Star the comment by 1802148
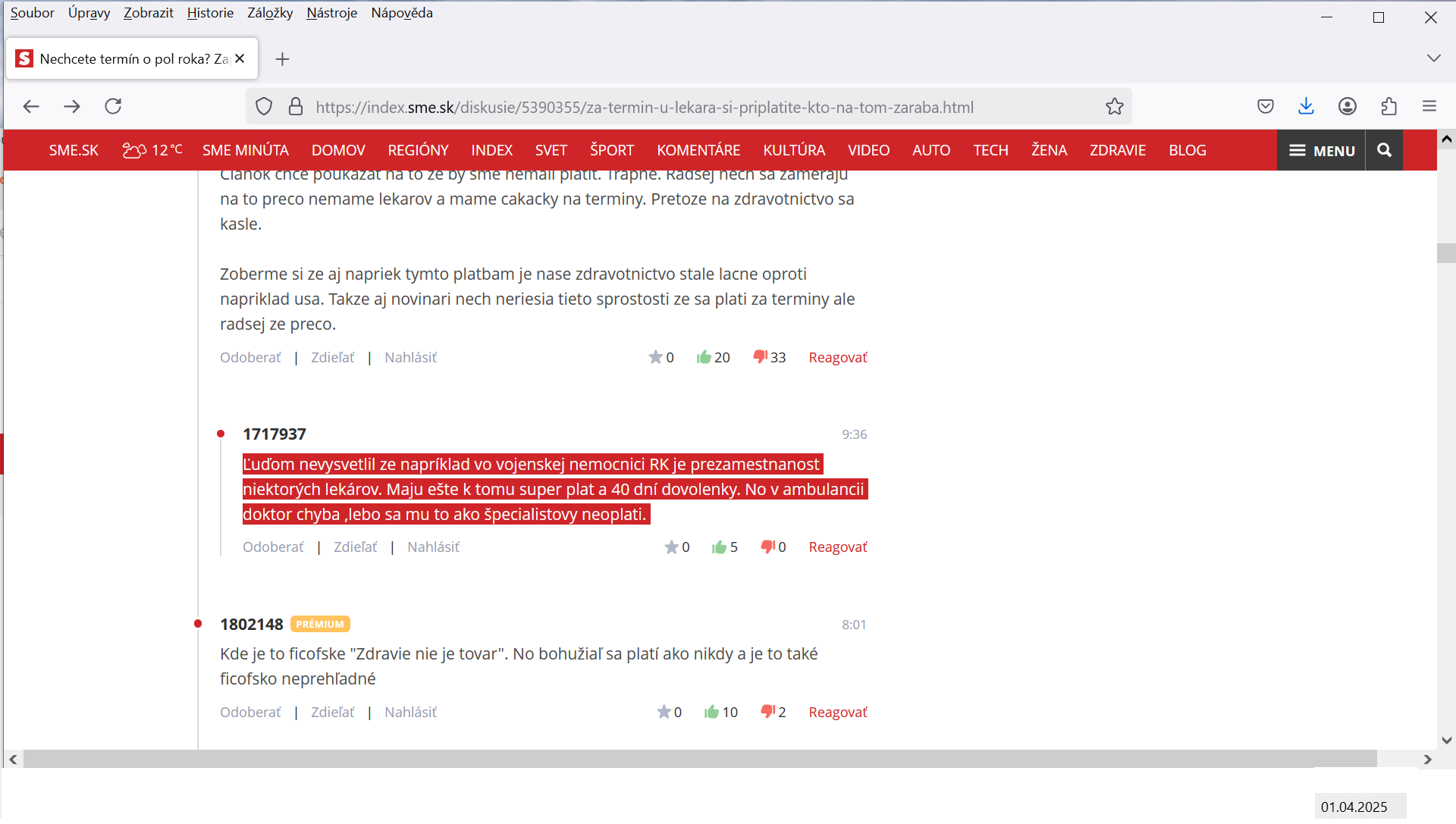 pyautogui.click(x=664, y=713)
